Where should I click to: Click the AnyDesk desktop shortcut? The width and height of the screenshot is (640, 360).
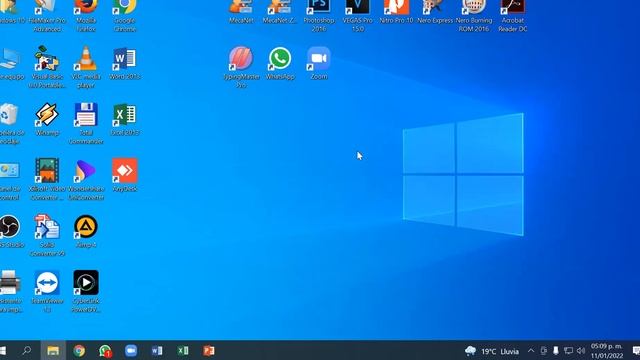coord(124,175)
